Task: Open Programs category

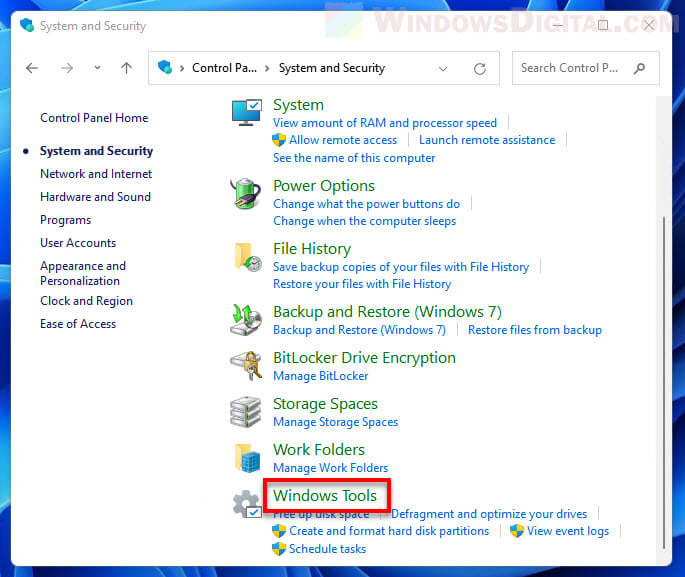Action: click(66, 220)
